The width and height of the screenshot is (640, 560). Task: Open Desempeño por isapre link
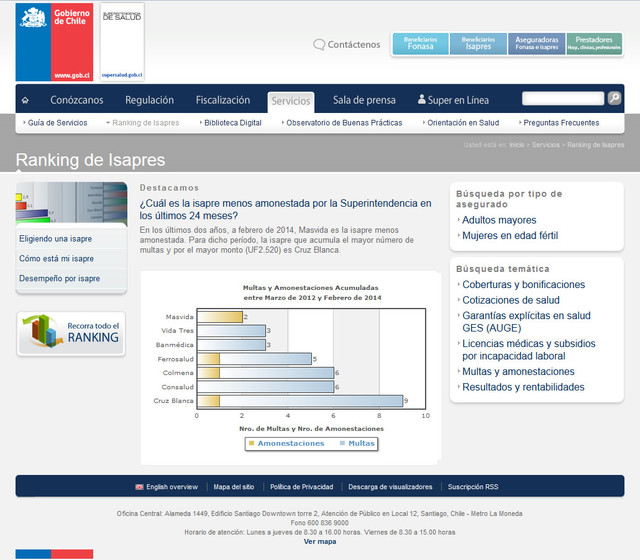60,278
